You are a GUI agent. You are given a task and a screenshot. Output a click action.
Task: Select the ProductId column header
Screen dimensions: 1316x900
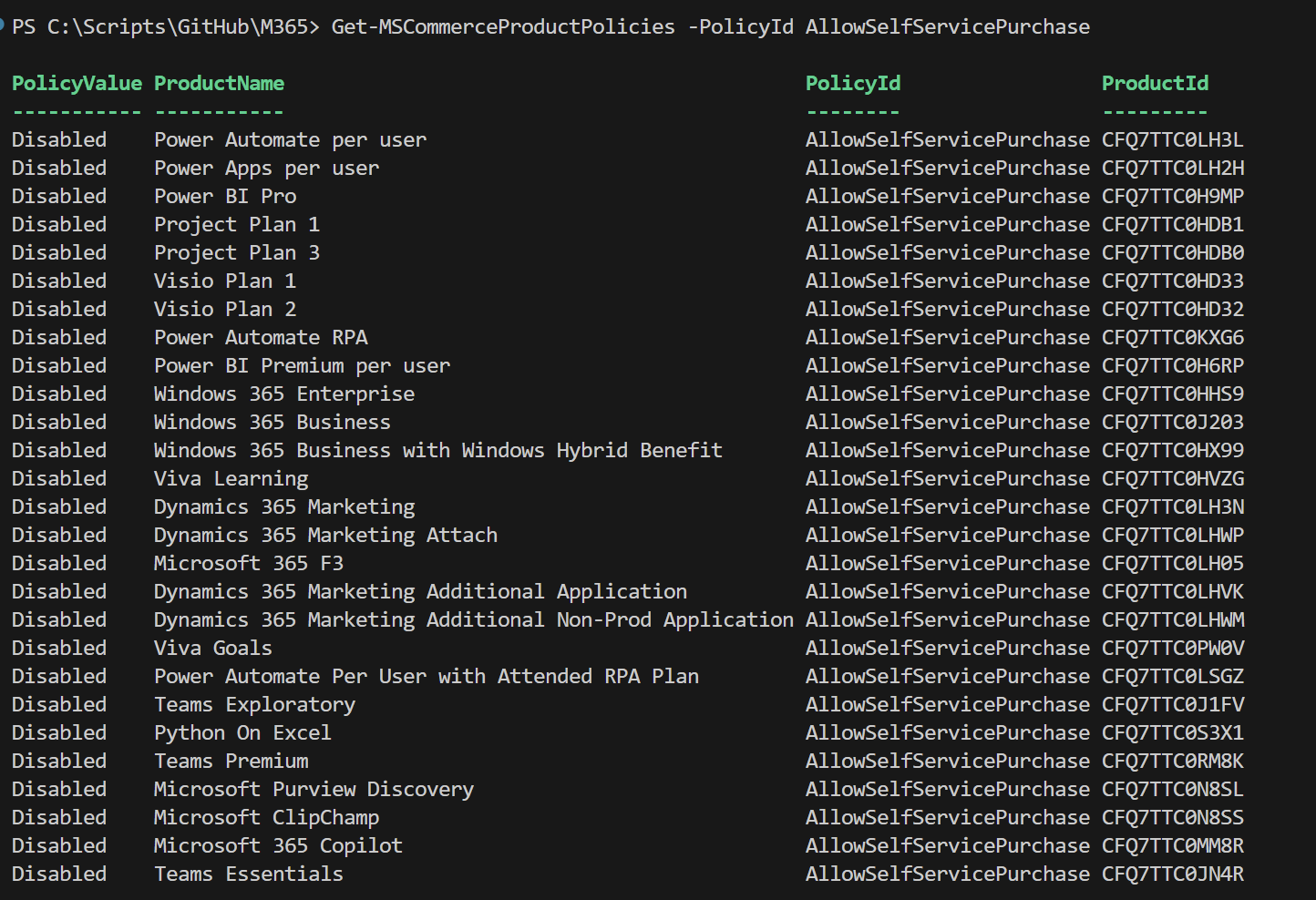click(1155, 84)
